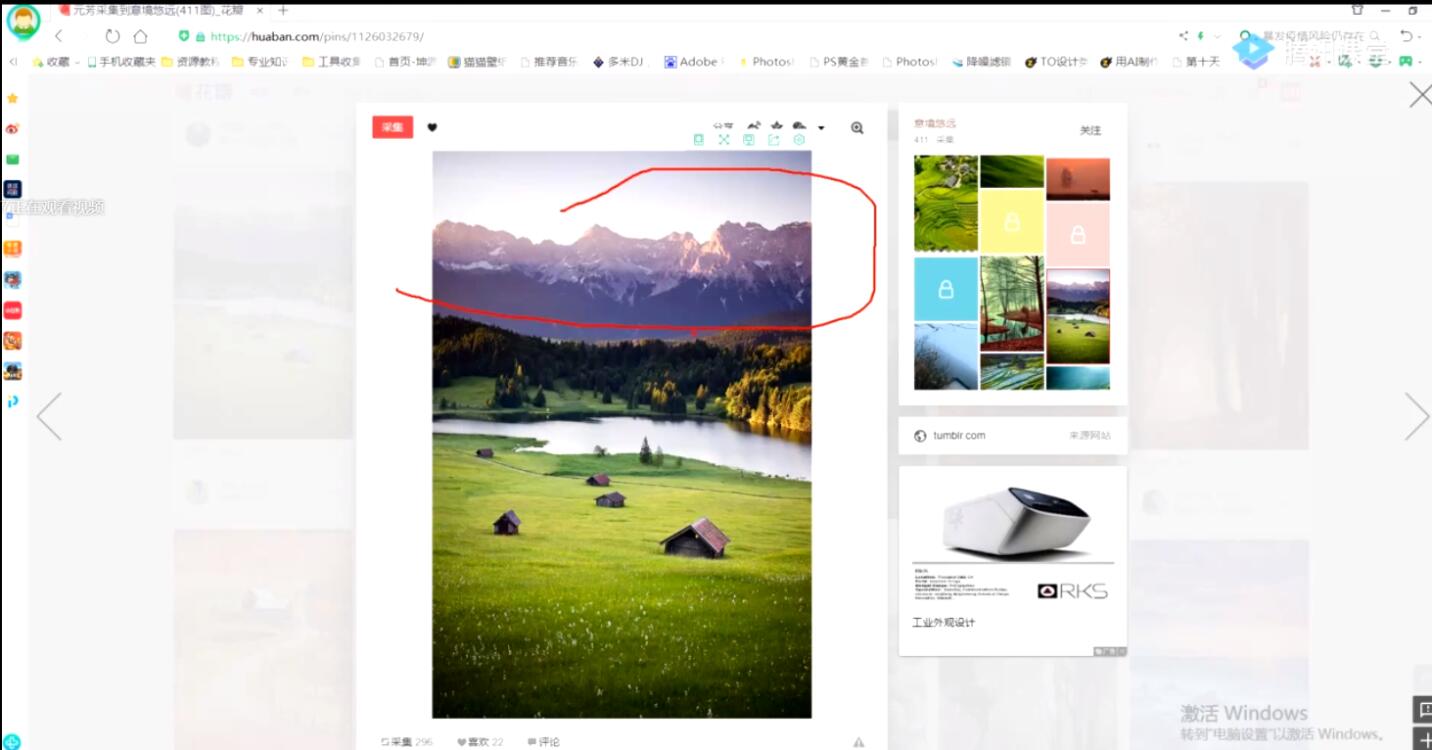This screenshot has width=1432, height=750.
Task: Select the terraced fields board thumbnail
Action: coord(945,203)
